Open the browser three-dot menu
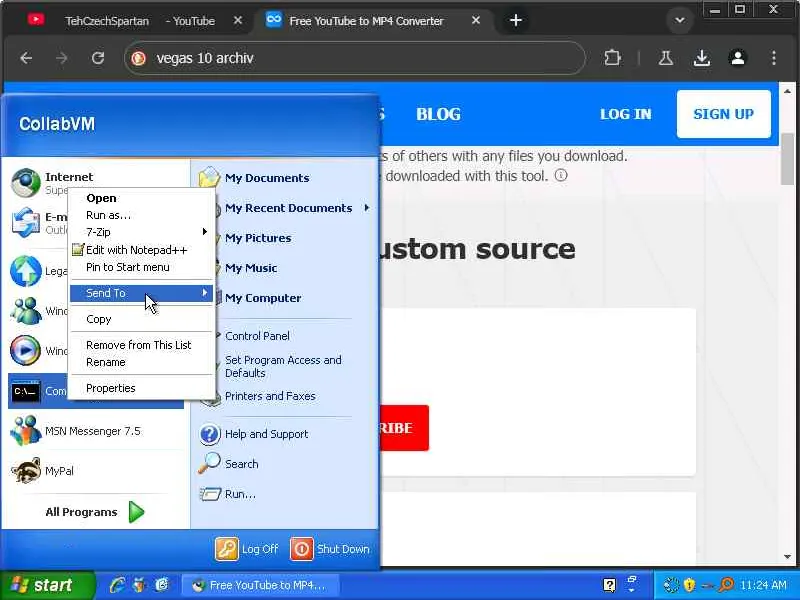800x600 pixels. [774, 58]
